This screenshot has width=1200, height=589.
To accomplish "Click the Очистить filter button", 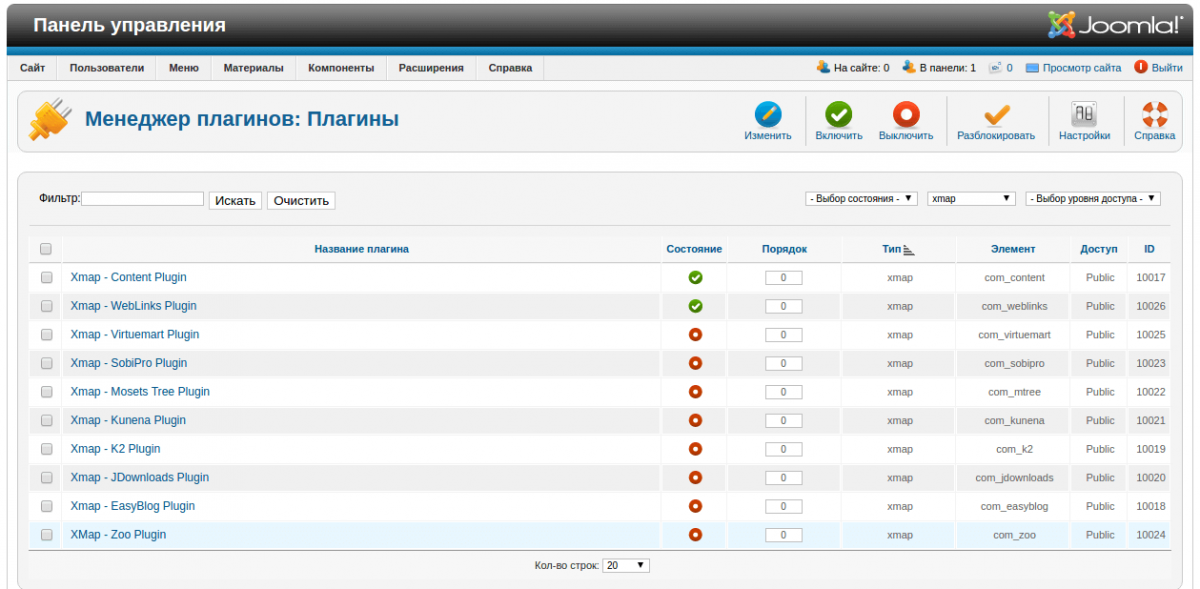I will pos(301,200).
